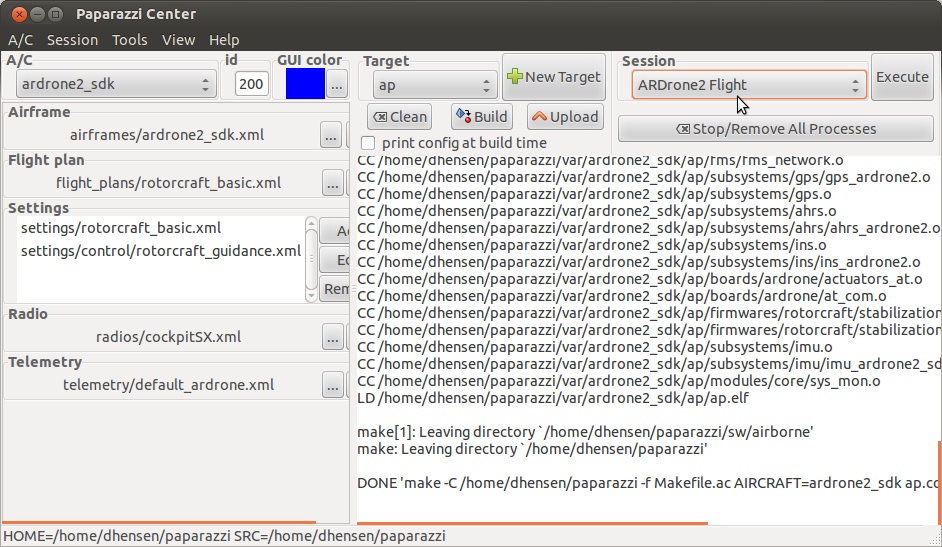
Task: Browse for telemetry file with ... button
Action: coord(332,385)
